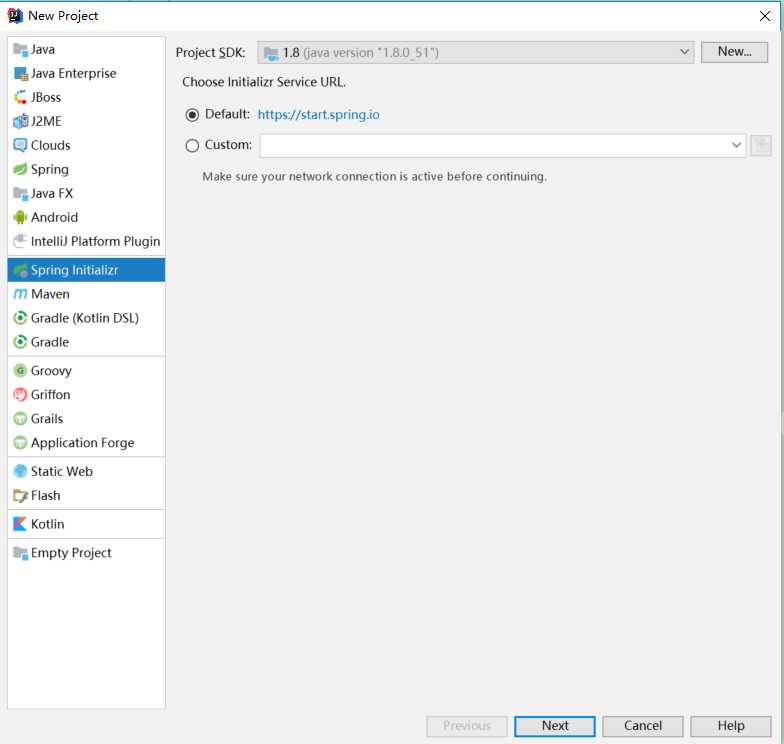The image size is (784, 744).
Task: Select the Maven 'm' icon
Action: tap(20, 294)
